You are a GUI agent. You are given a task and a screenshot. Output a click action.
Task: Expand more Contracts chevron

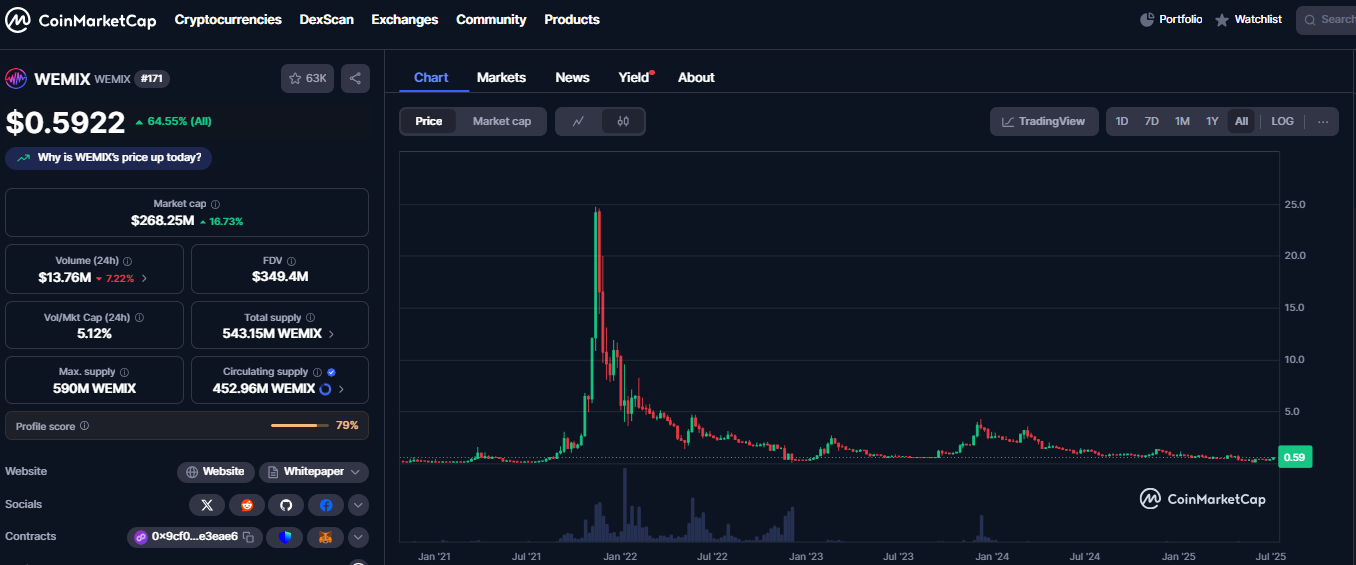(358, 537)
